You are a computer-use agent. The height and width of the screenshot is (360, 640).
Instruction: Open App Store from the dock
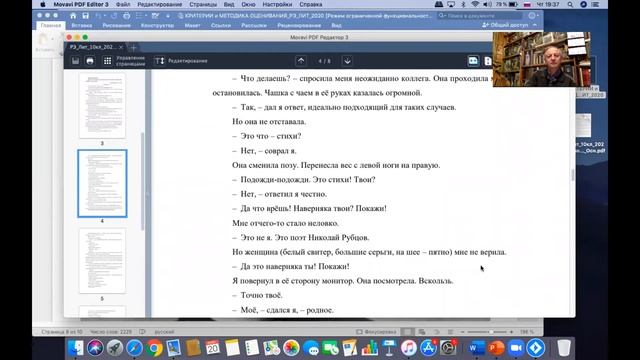coord(428,348)
